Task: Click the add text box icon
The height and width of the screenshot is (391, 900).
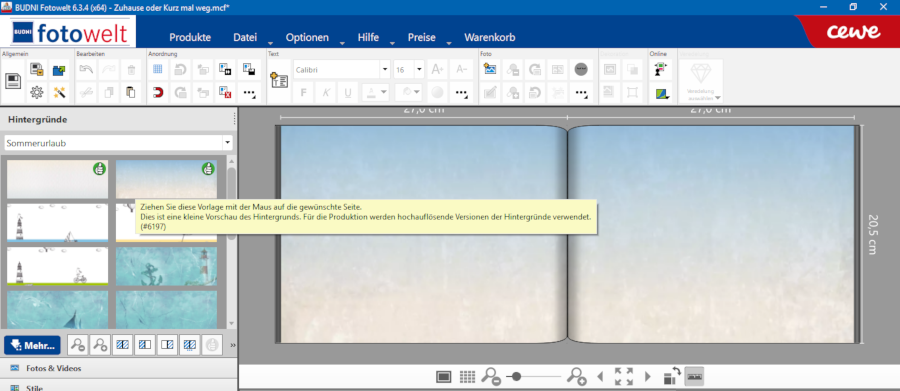Action: (279, 81)
